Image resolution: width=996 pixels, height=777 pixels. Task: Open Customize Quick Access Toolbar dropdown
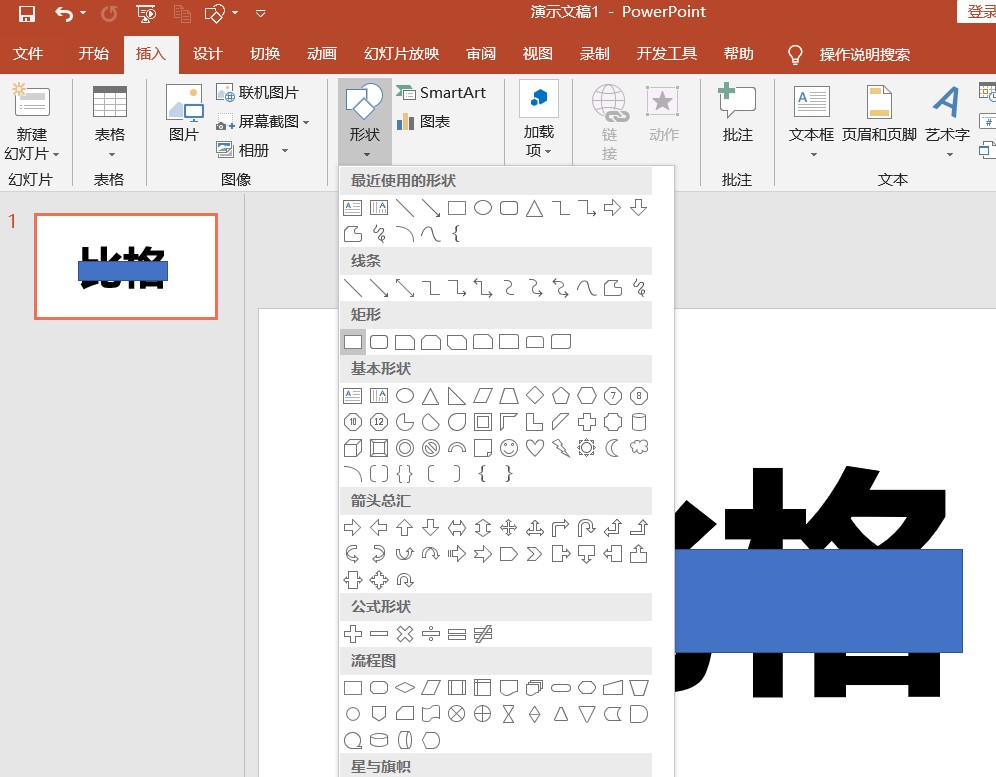coord(260,13)
